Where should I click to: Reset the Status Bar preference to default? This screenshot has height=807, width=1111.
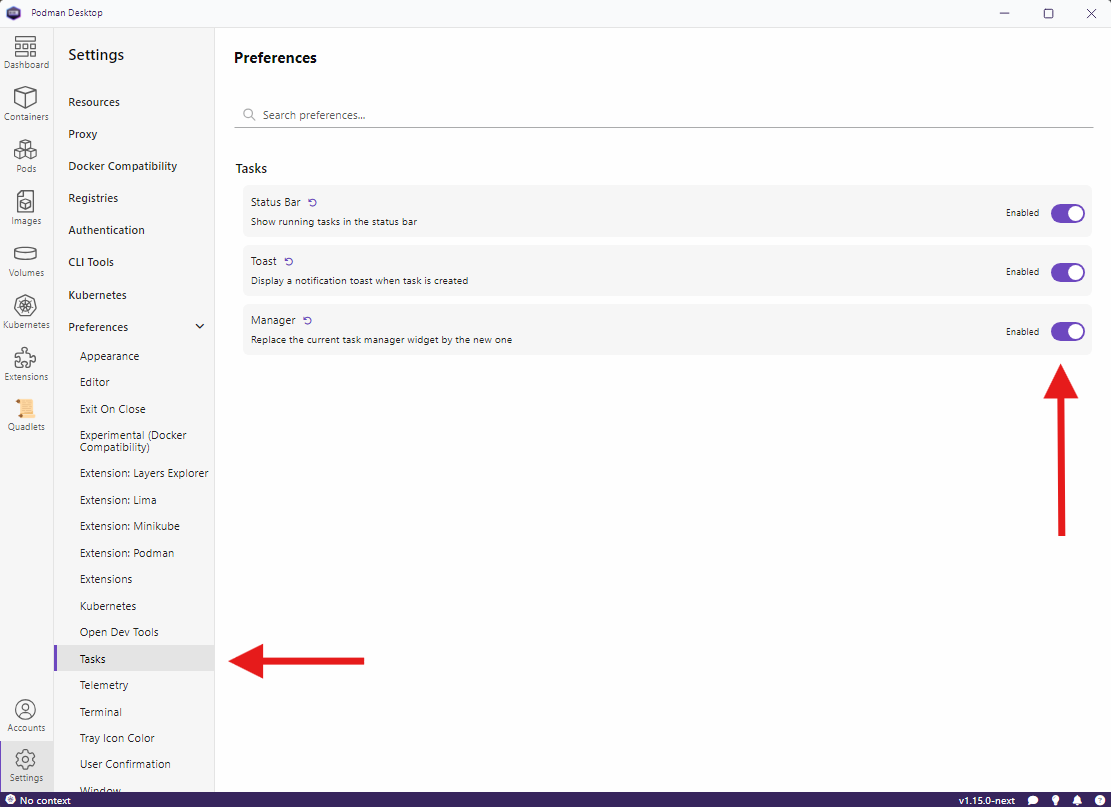click(x=312, y=200)
